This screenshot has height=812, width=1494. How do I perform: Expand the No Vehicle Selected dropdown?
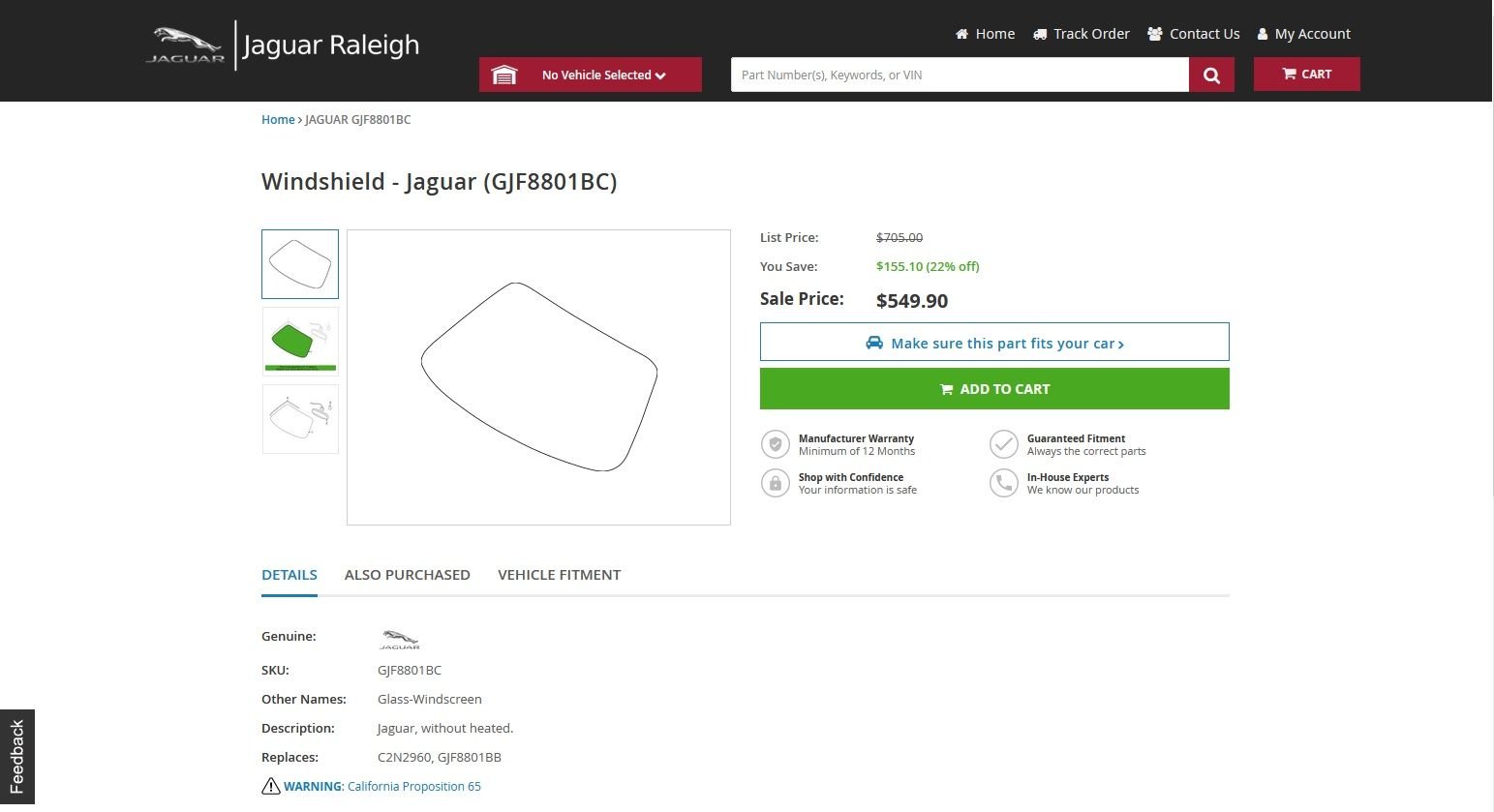click(604, 75)
